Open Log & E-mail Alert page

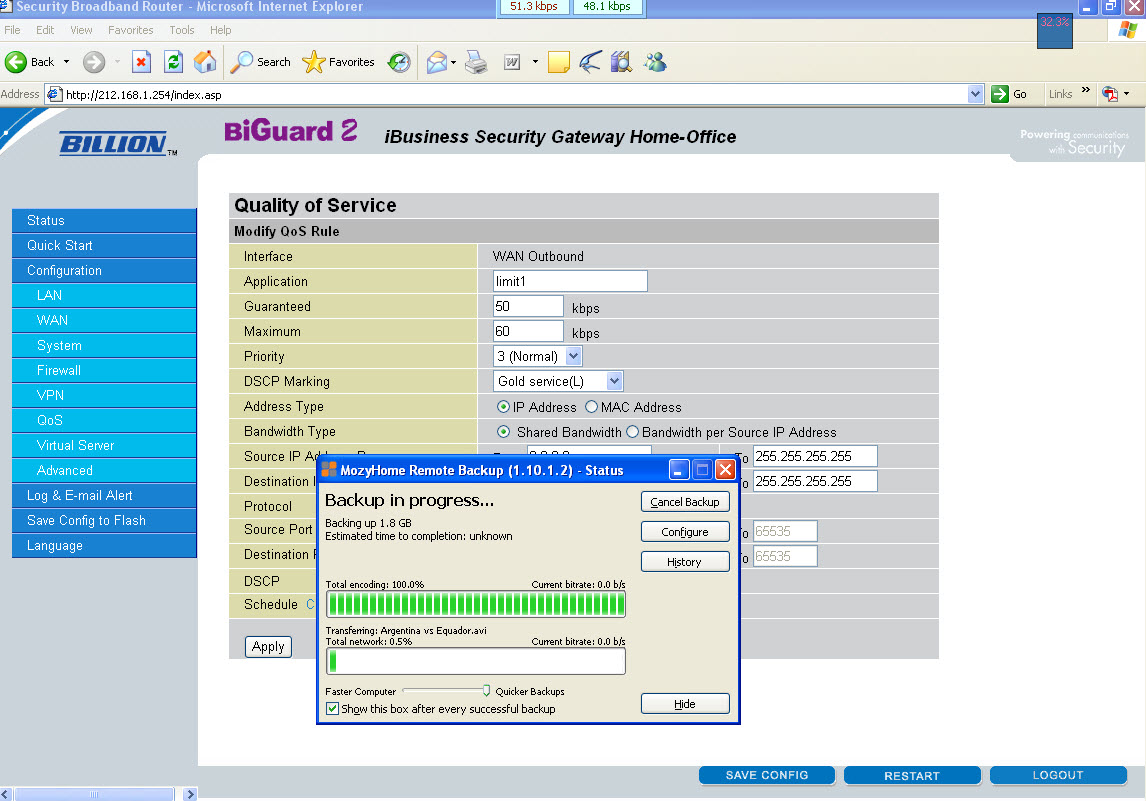[x=105, y=496]
